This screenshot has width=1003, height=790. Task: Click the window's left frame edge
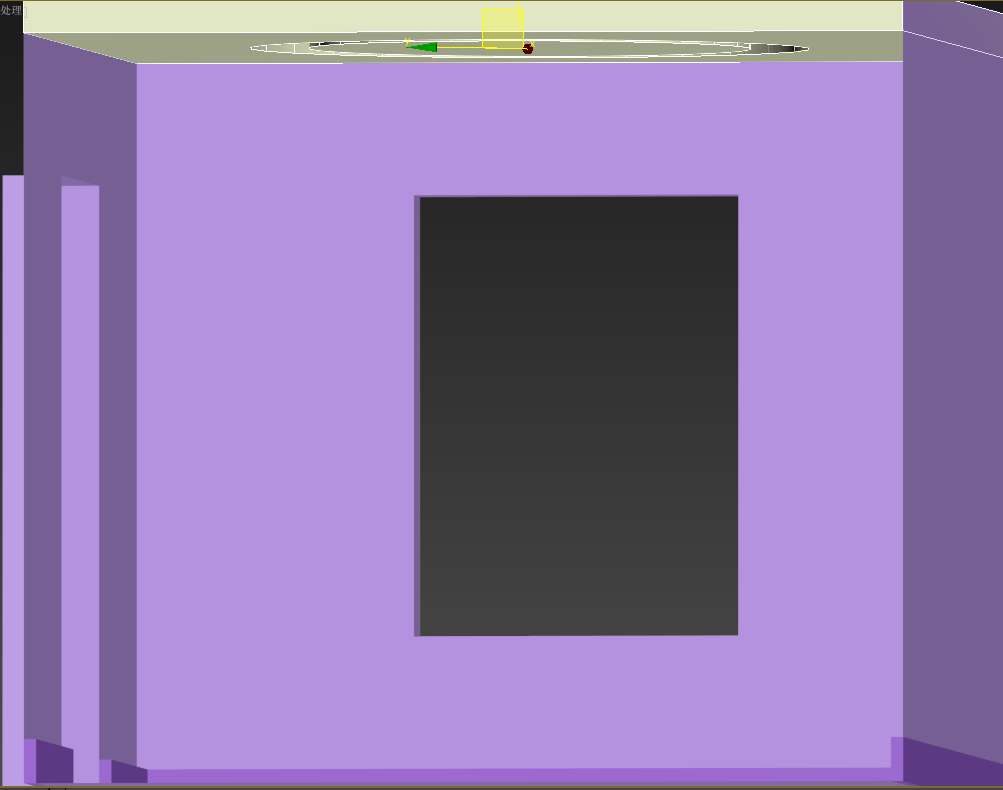click(417, 415)
